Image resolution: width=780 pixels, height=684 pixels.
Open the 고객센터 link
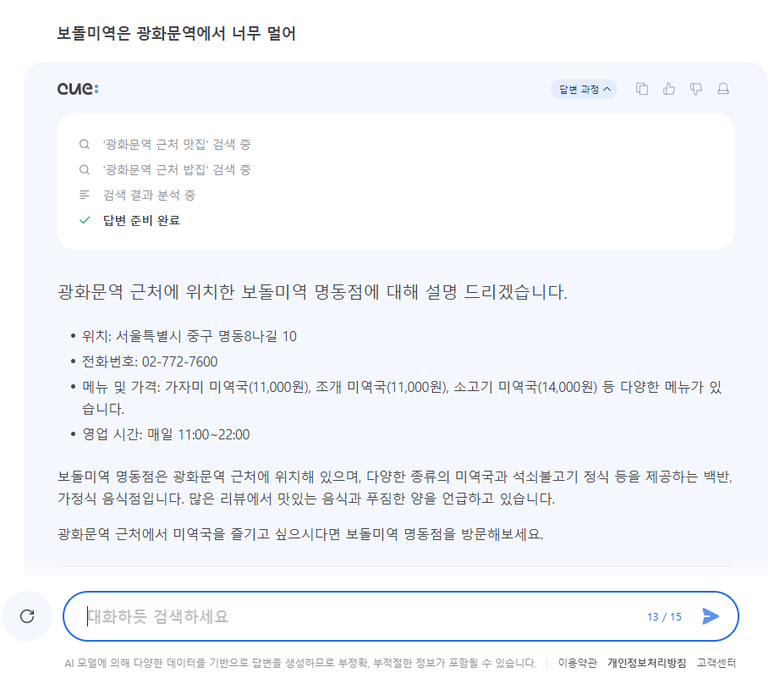tap(716, 663)
